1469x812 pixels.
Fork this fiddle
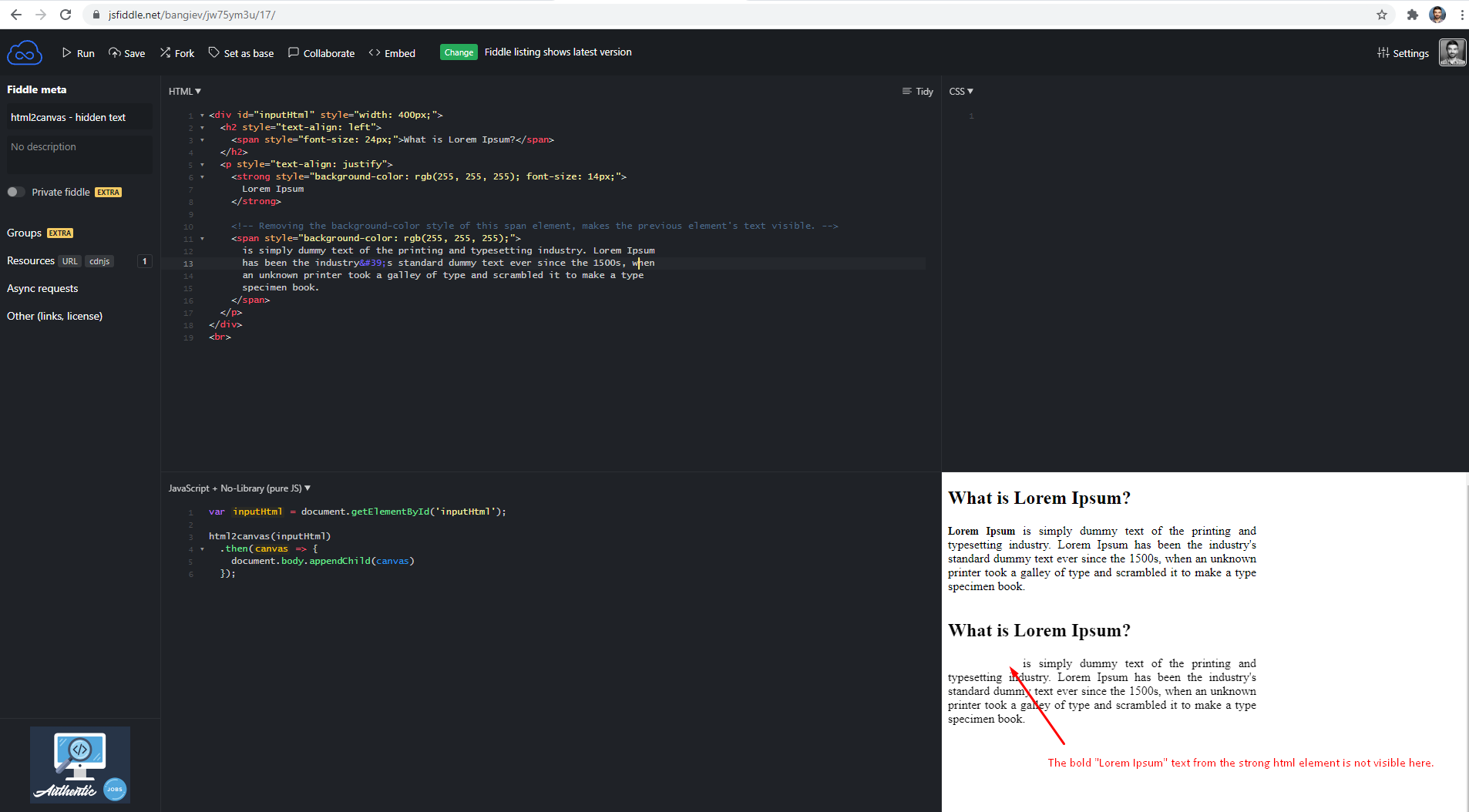176,53
